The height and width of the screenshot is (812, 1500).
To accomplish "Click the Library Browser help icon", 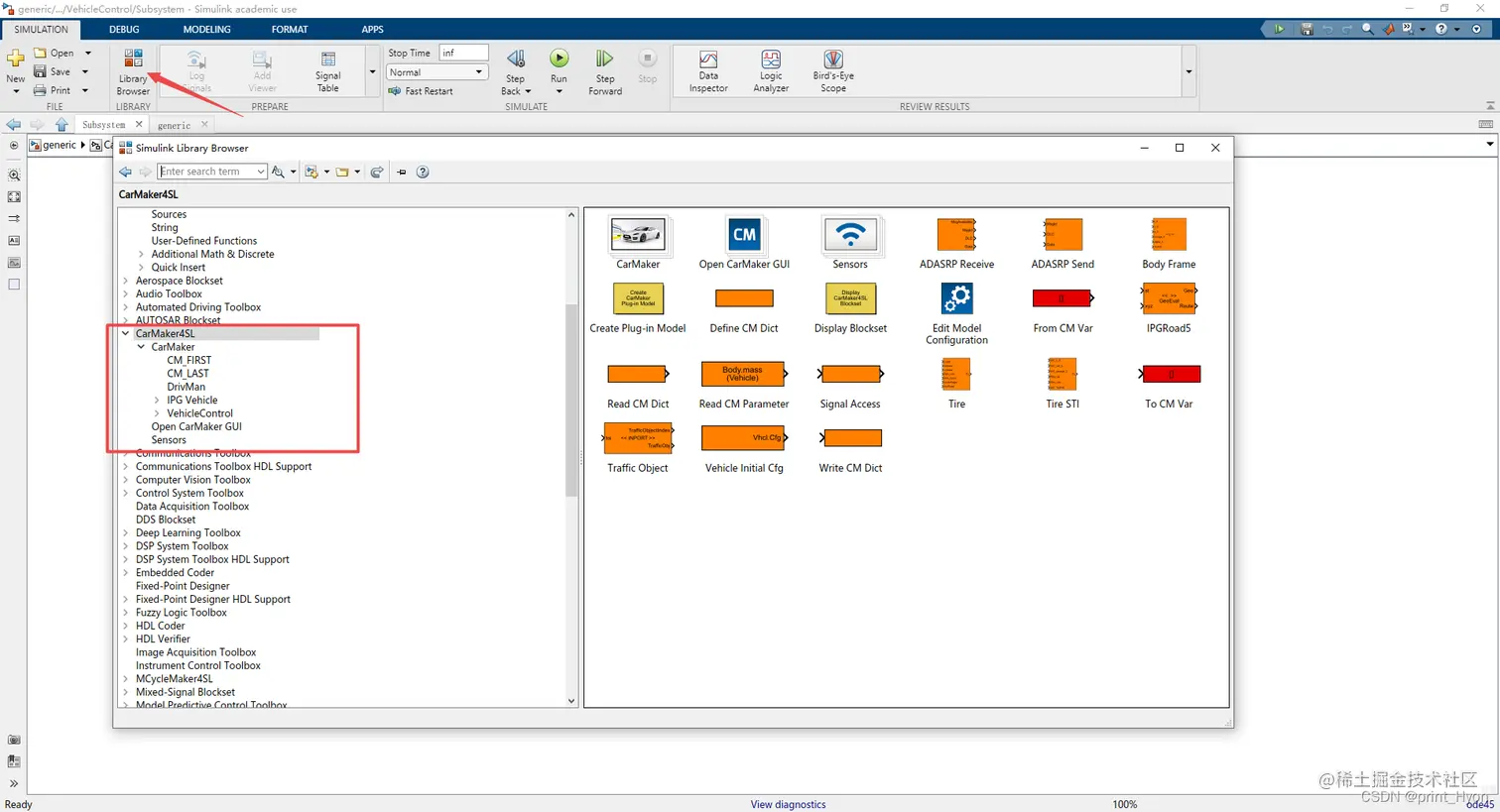I will click(423, 172).
